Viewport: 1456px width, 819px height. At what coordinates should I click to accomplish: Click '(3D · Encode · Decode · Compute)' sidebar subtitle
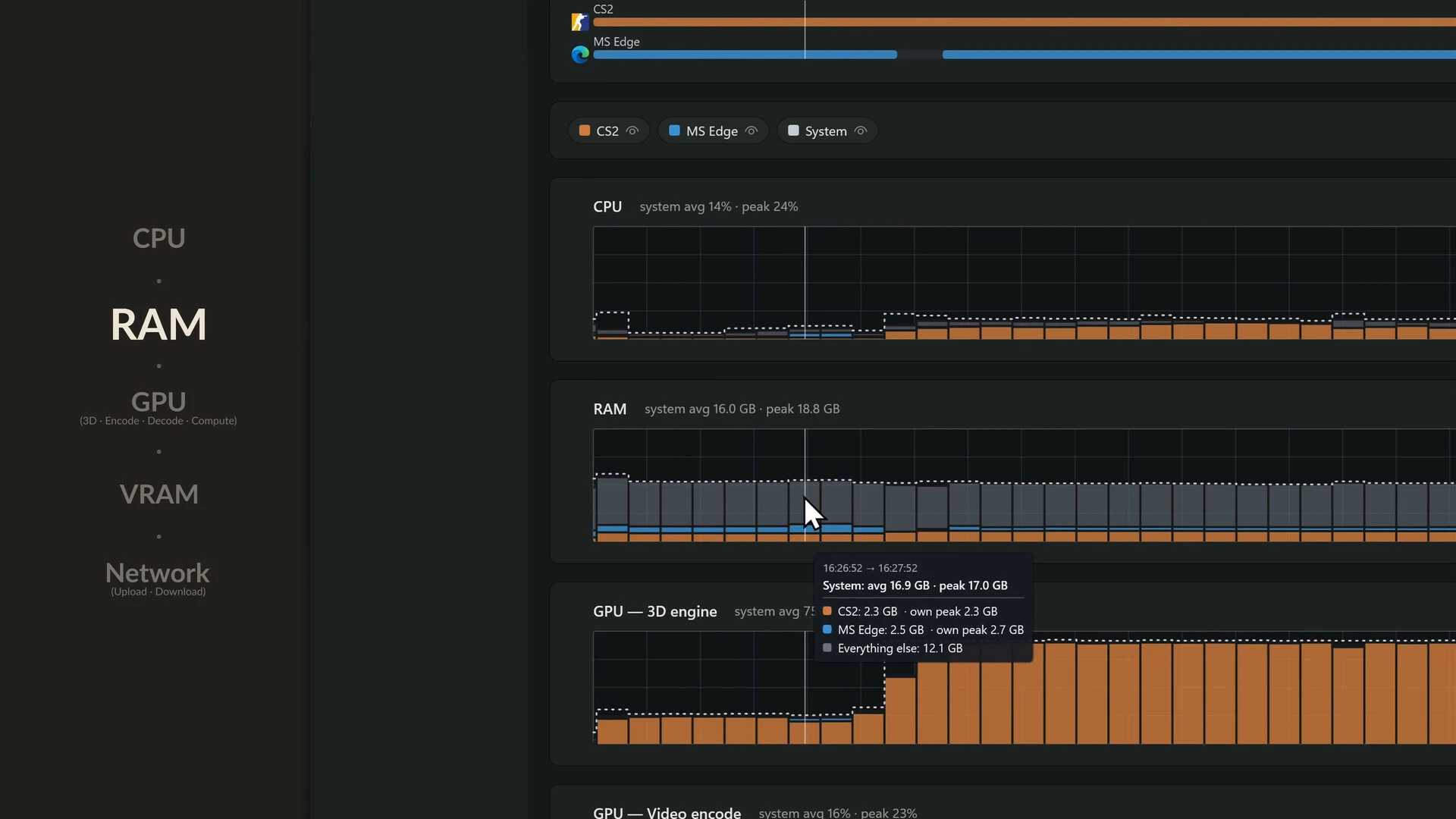pos(158,421)
